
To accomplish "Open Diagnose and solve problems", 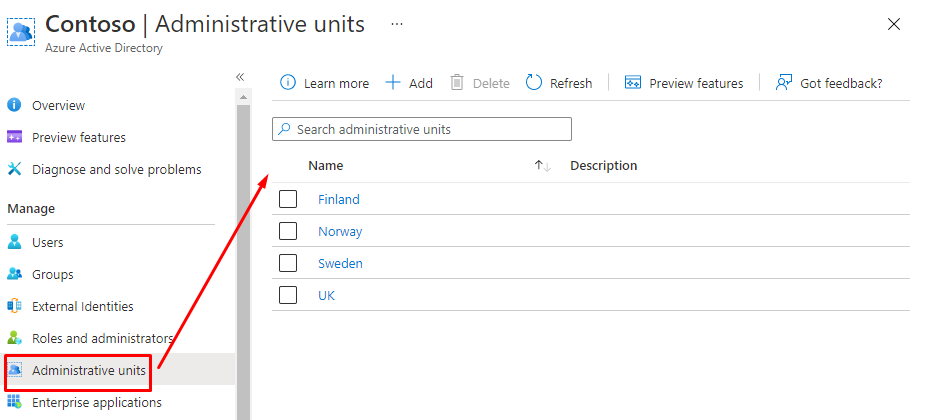I will (116, 169).
